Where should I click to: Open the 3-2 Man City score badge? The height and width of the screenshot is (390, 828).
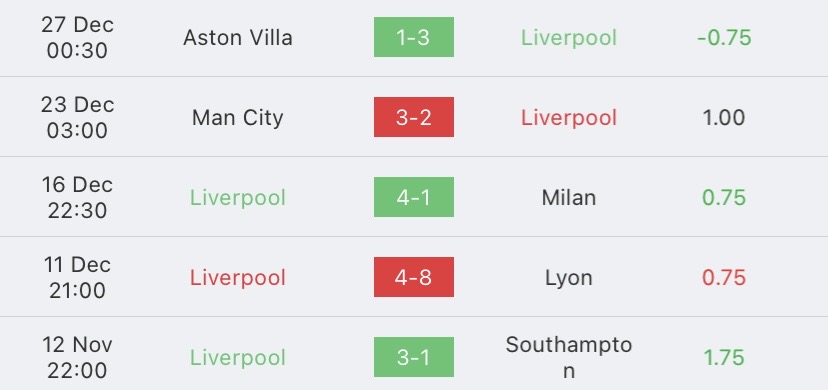coord(413,117)
